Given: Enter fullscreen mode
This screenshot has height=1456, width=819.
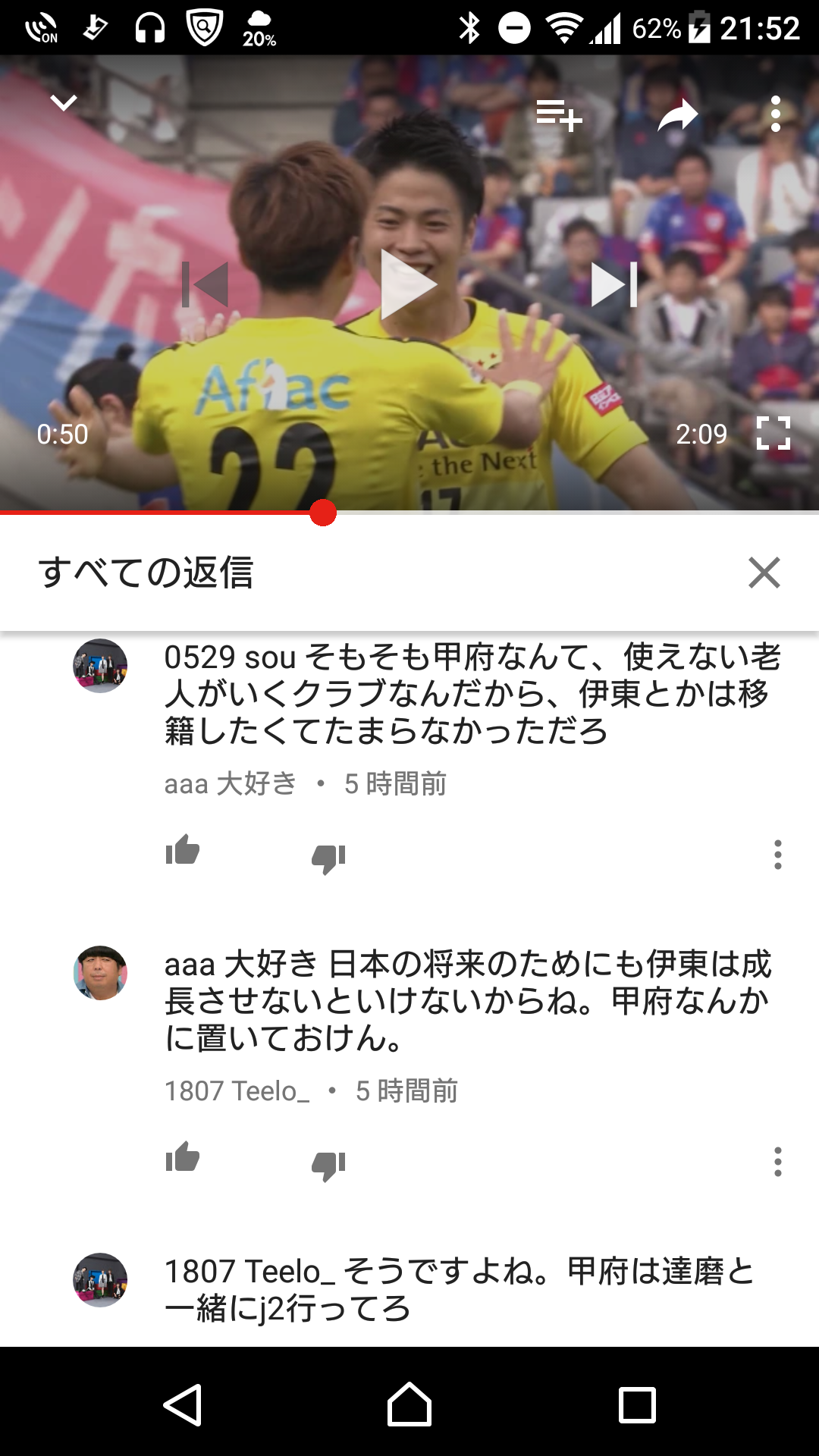Looking at the screenshot, I should 773,433.
